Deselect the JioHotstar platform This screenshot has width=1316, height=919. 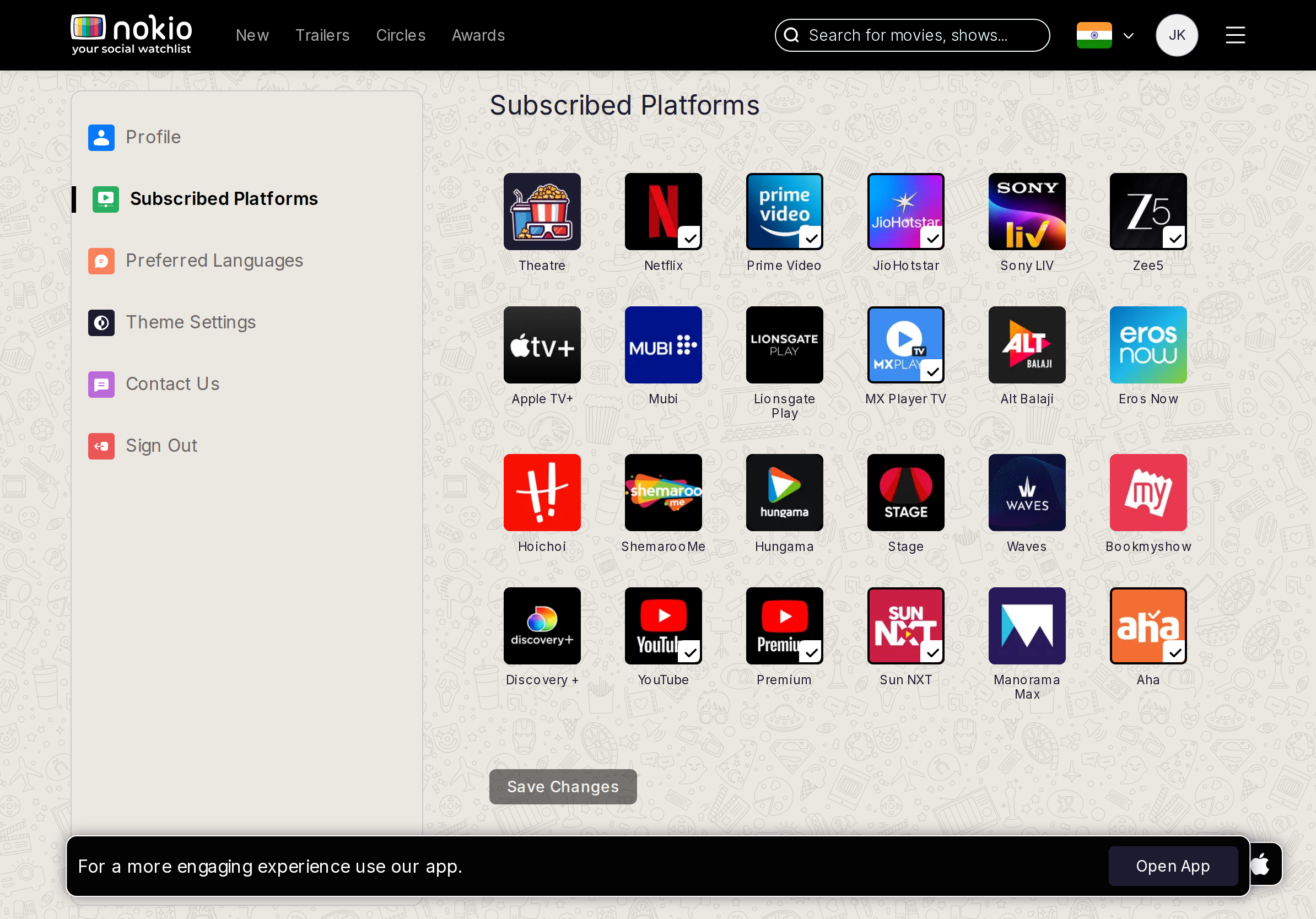tap(905, 212)
